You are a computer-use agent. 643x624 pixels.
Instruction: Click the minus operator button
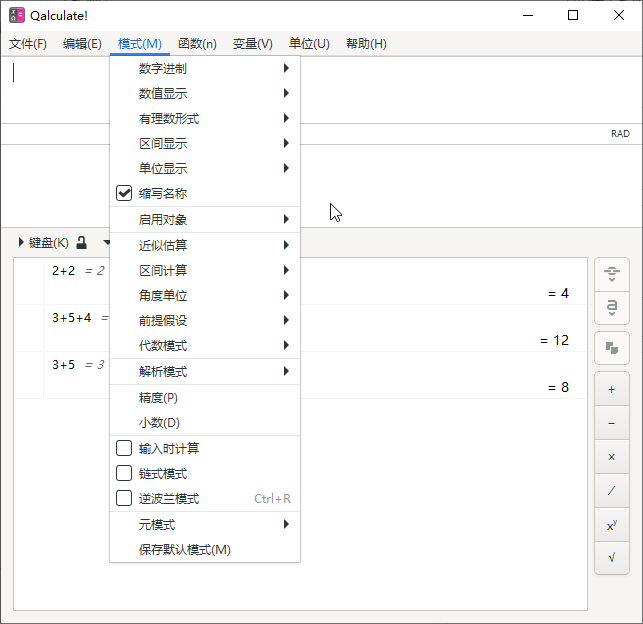pyautogui.click(x=611, y=423)
